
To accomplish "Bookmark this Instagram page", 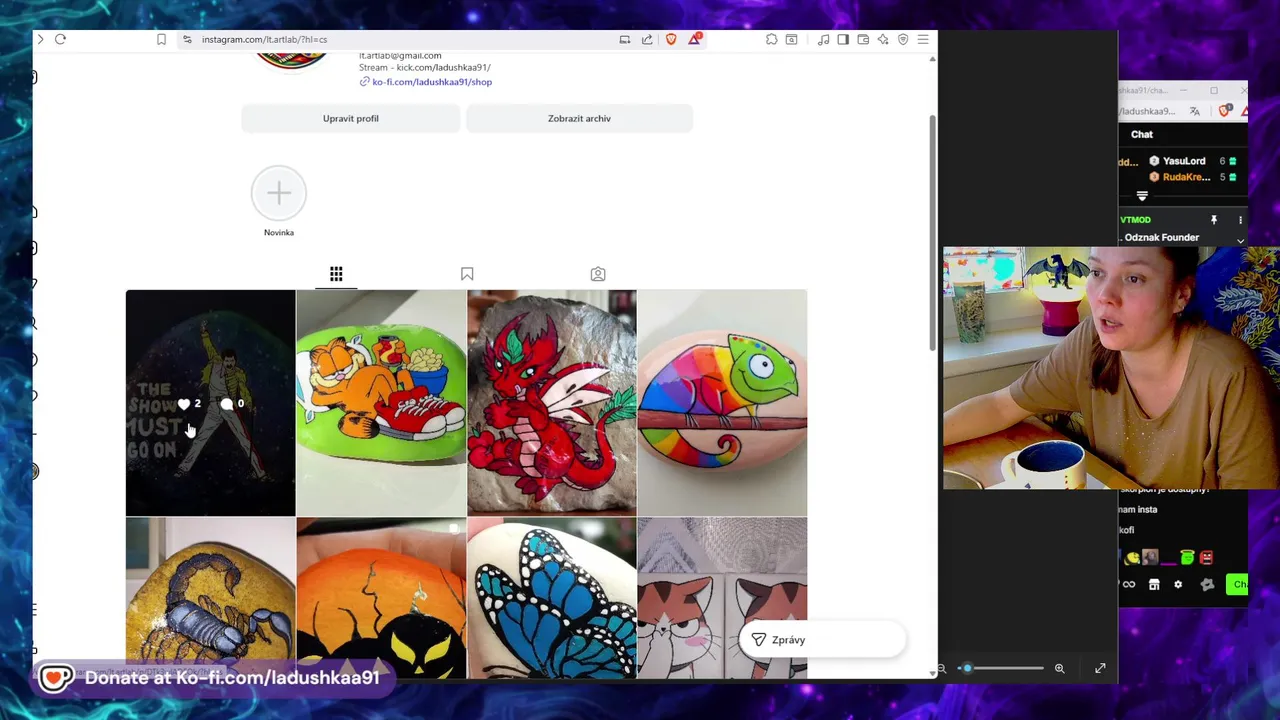I will coord(161,39).
